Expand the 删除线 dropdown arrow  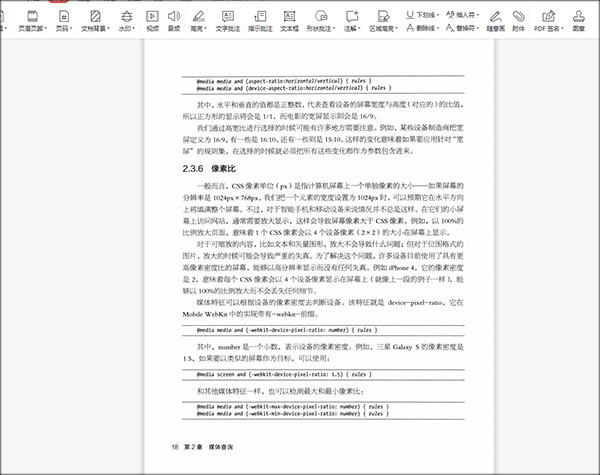(x=437, y=28)
